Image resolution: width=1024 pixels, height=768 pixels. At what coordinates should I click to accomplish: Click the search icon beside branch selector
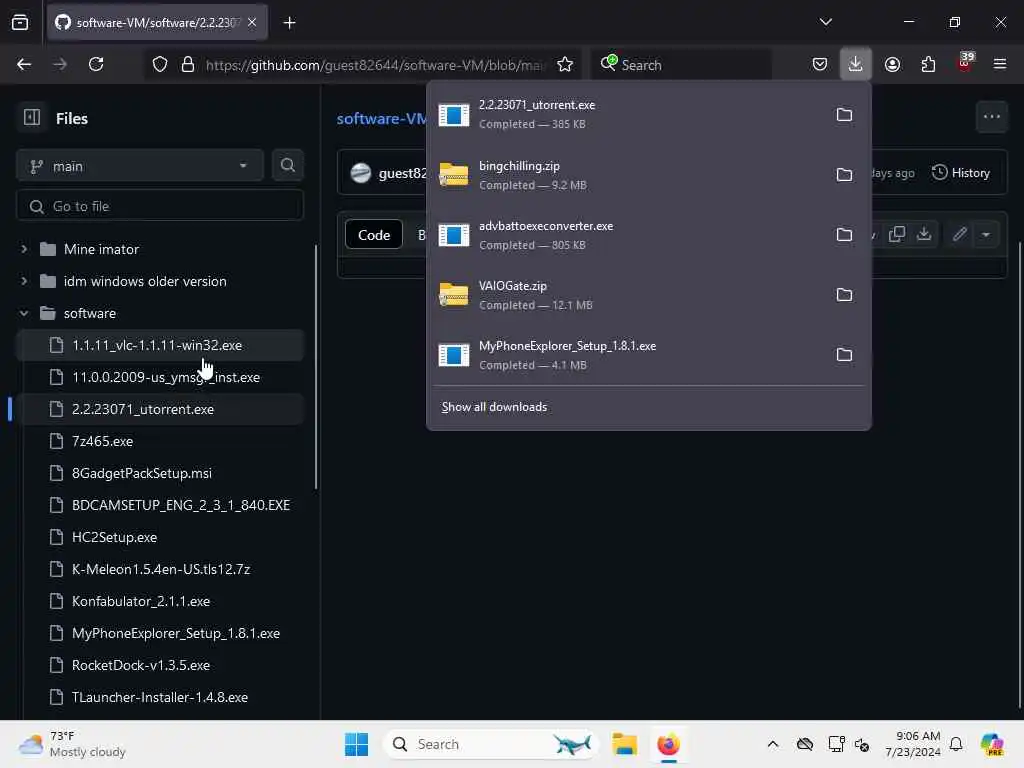(287, 165)
